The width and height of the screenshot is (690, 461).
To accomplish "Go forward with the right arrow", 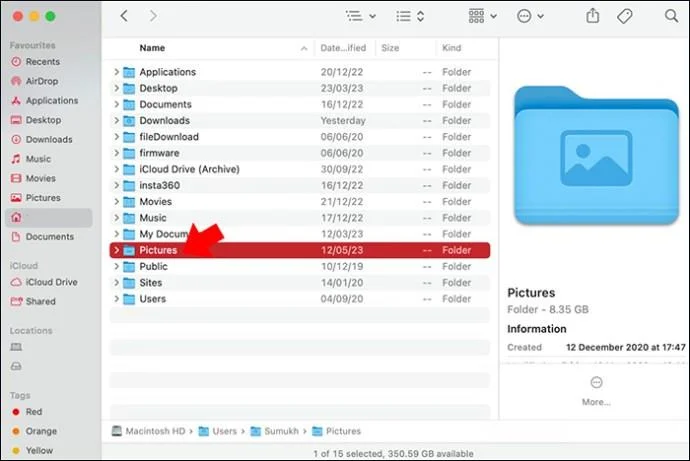I will pos(153,16).
